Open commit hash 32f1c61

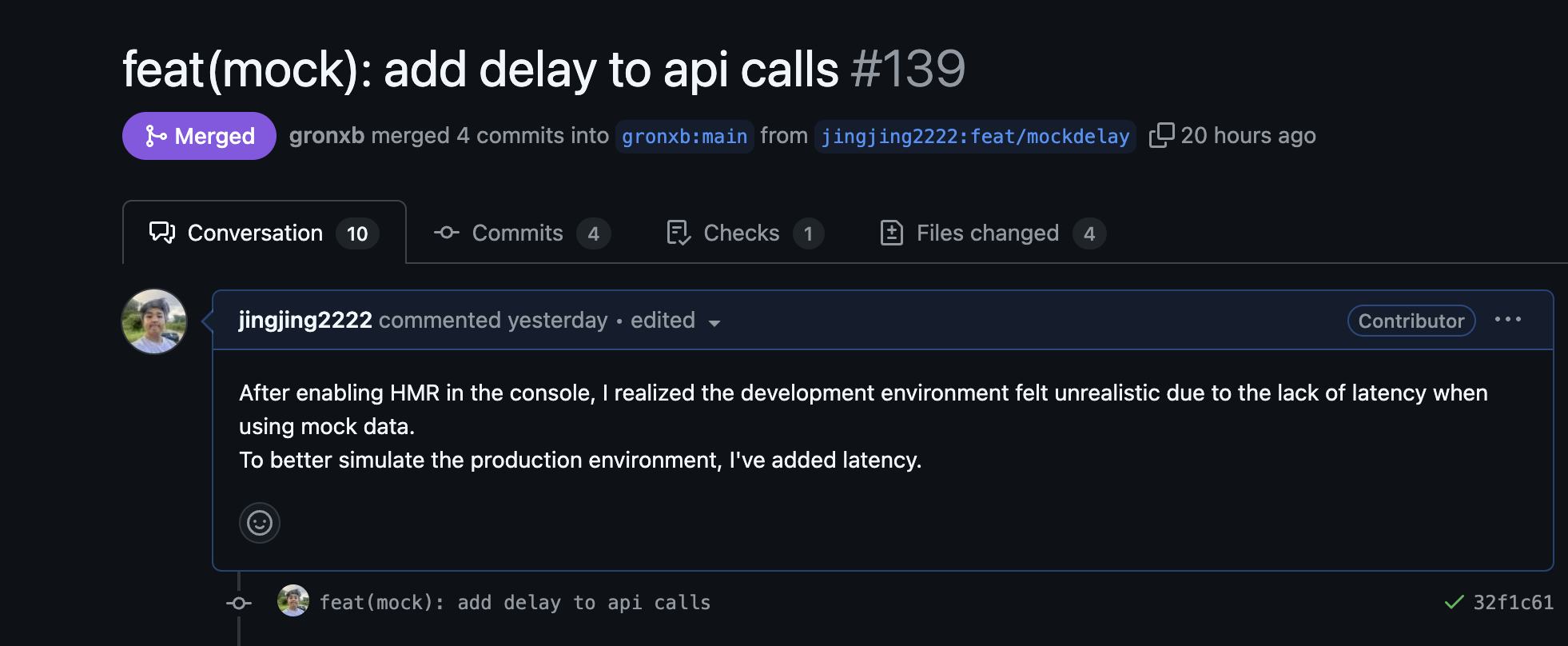coord(1514,602)
